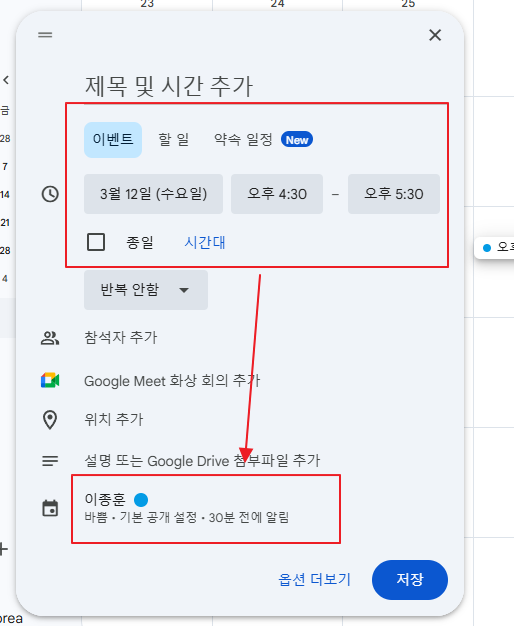Click the plus icon in left sidebar

pyautogui.click(x=3, y=549)
